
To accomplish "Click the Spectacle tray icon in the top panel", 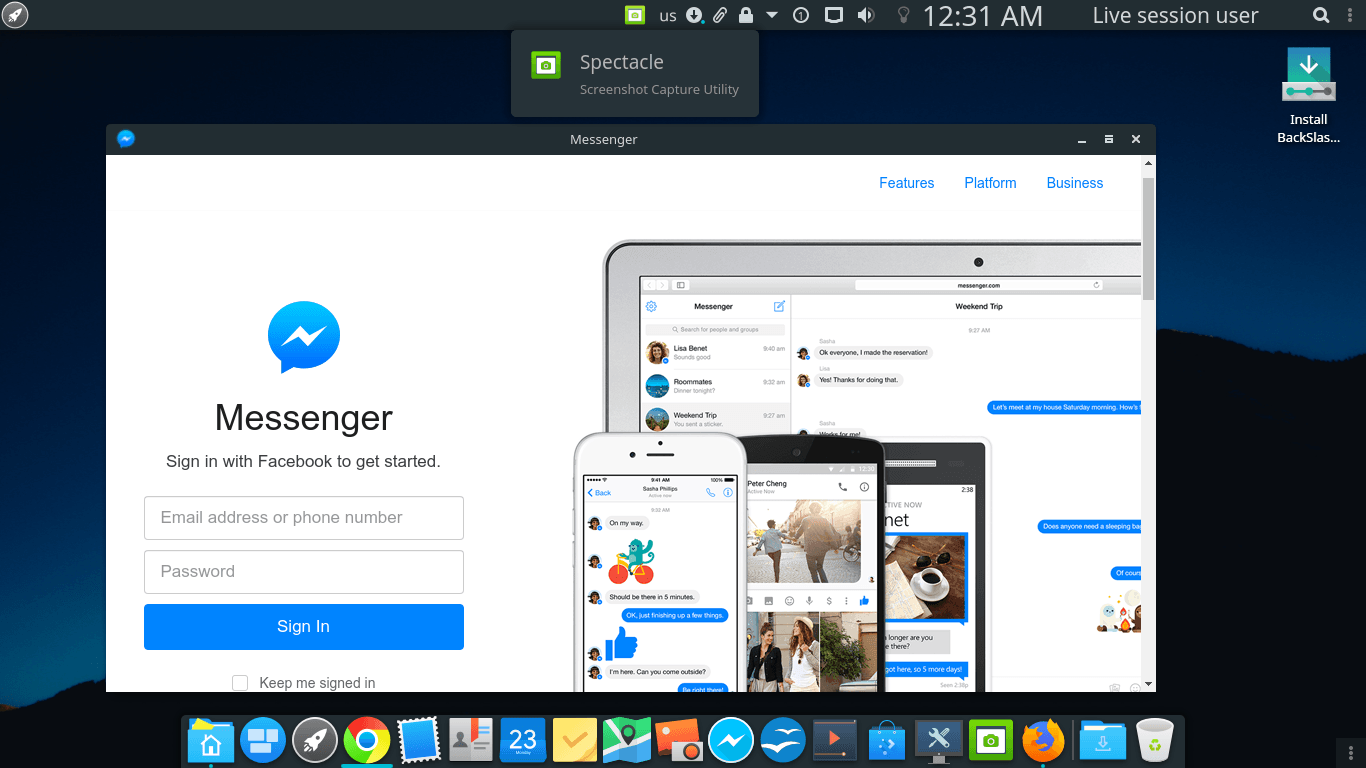I will (635, 15).
